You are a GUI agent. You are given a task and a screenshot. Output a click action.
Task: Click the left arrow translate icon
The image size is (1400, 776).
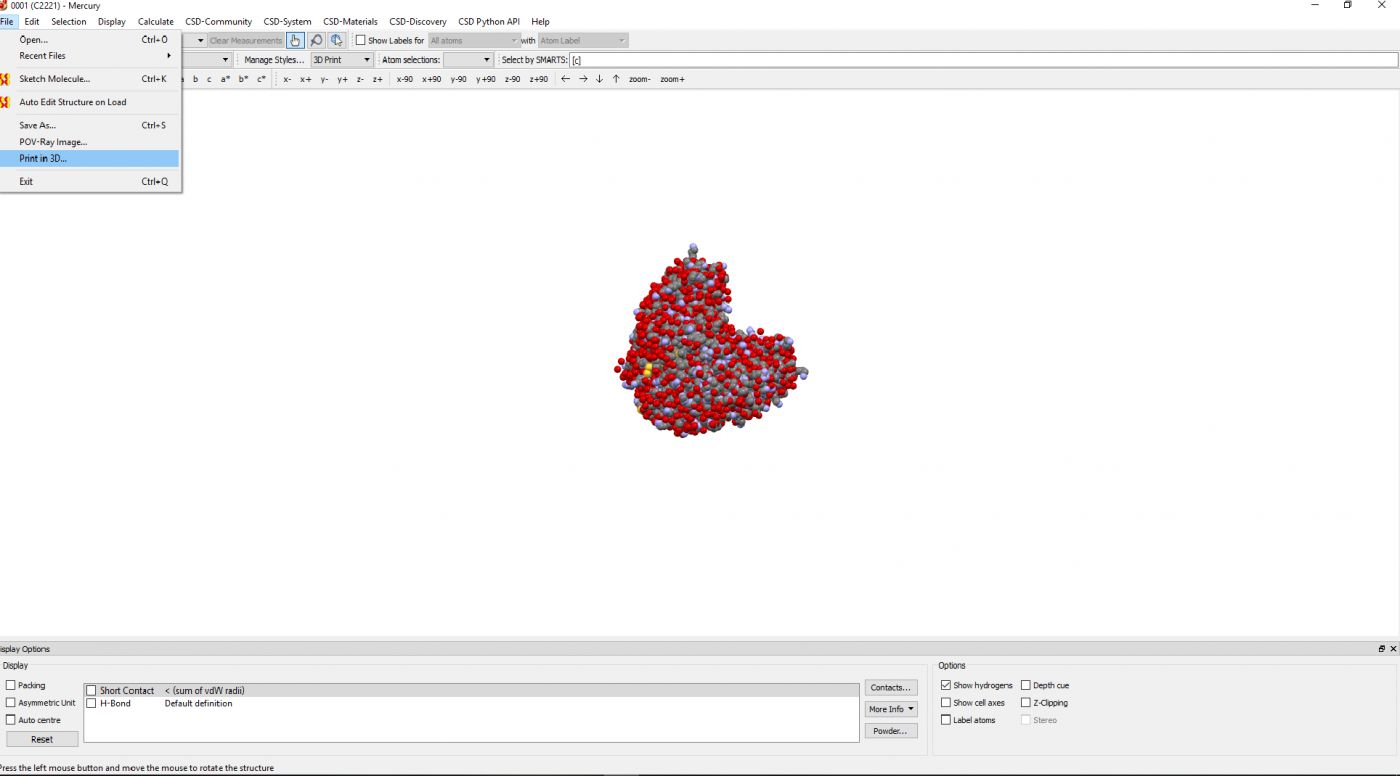[565, 79]
